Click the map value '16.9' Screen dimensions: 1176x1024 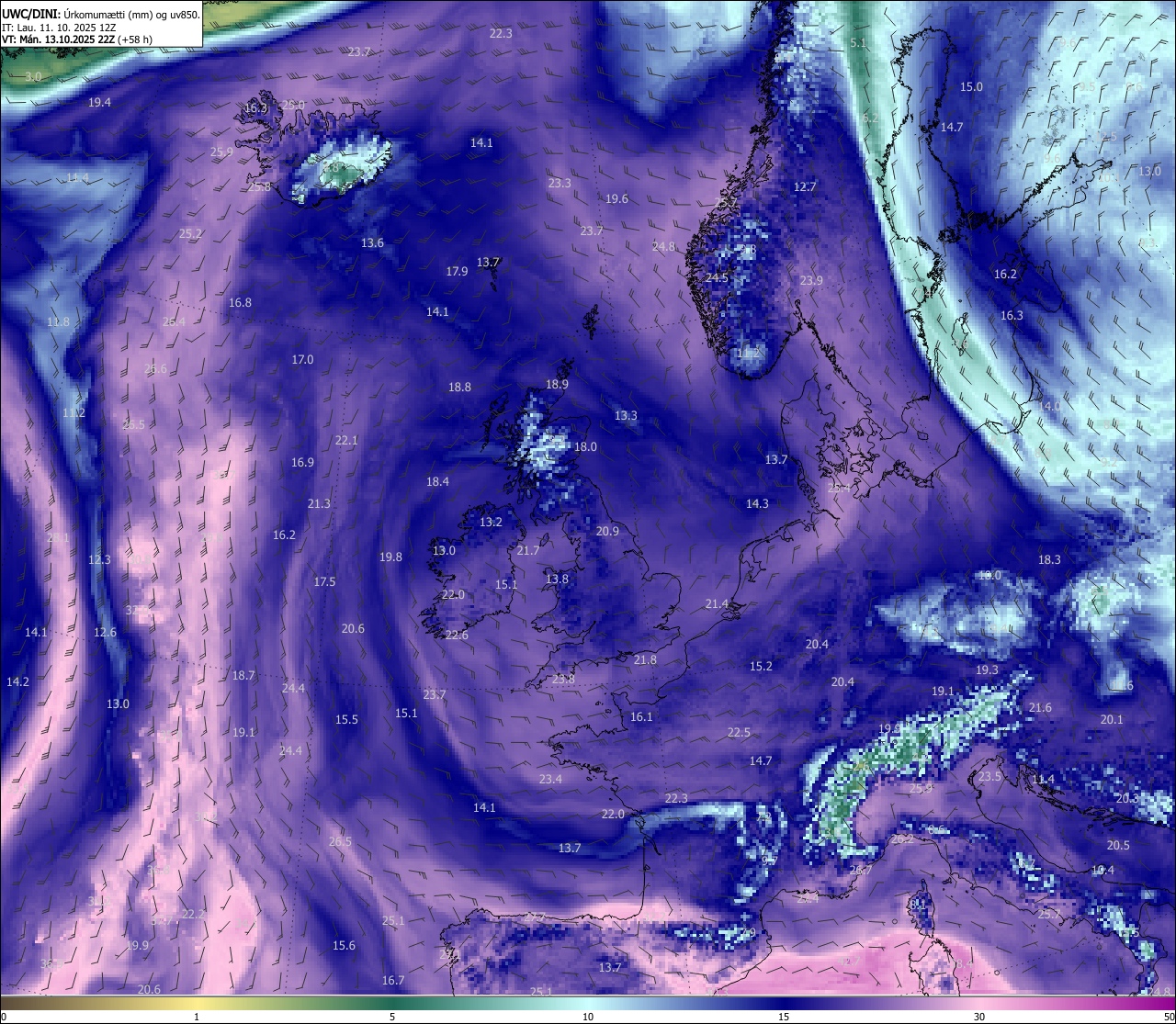(x=302, y=463)
